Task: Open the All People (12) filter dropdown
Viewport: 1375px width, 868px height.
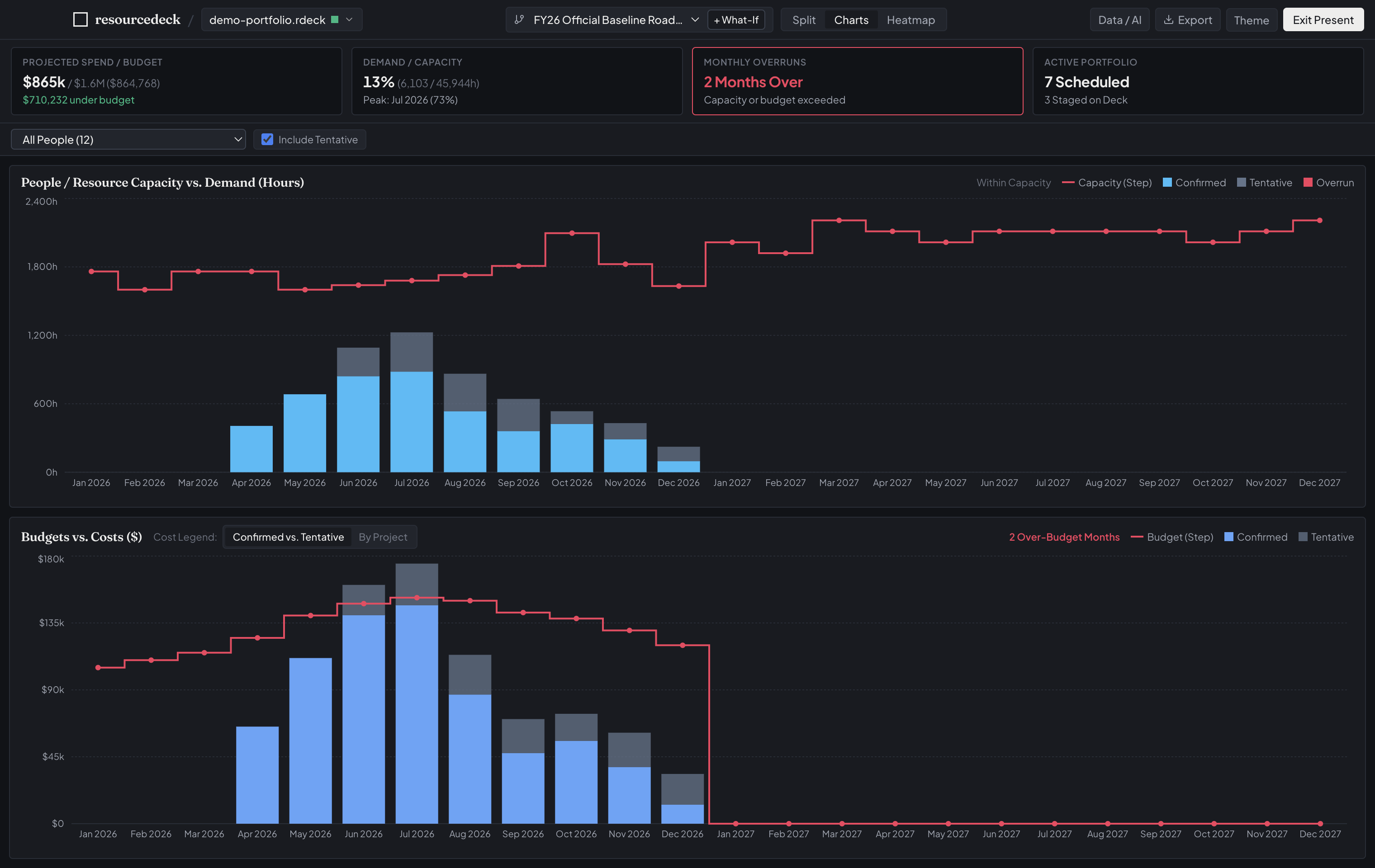Action: coord(128,139)
